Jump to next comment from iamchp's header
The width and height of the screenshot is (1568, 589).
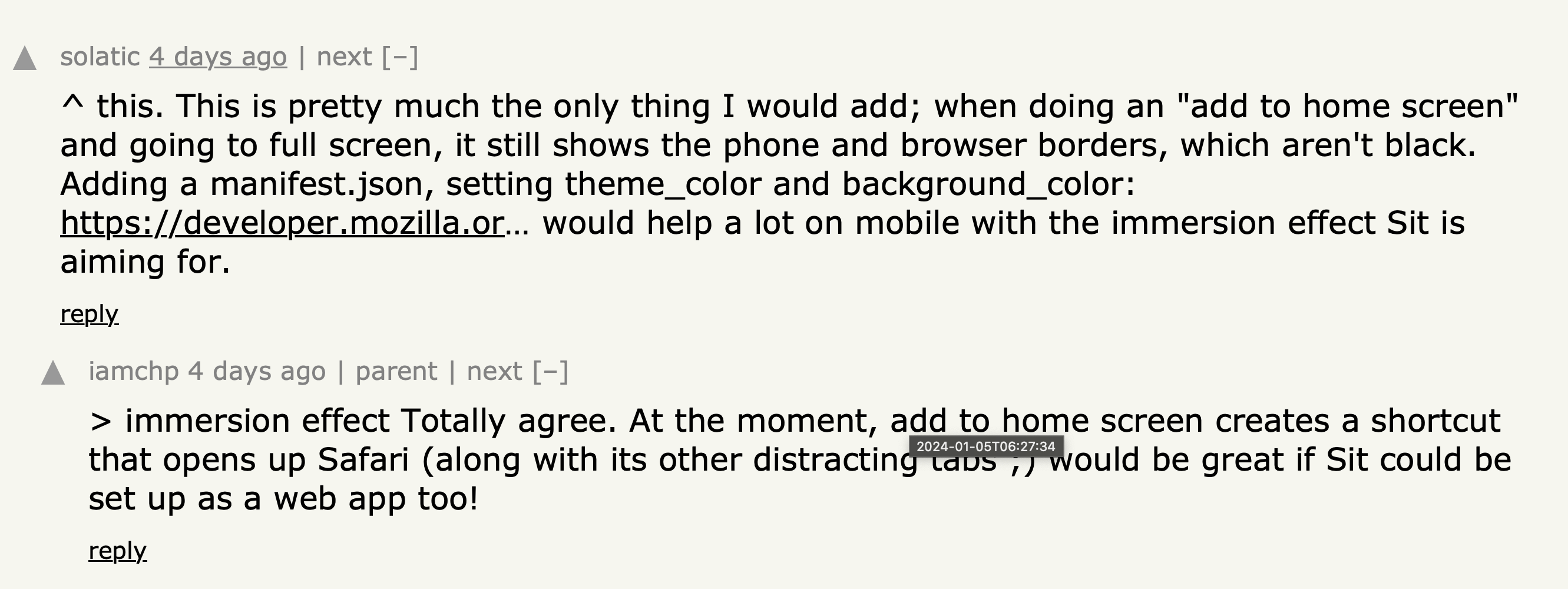coord(494,371)
